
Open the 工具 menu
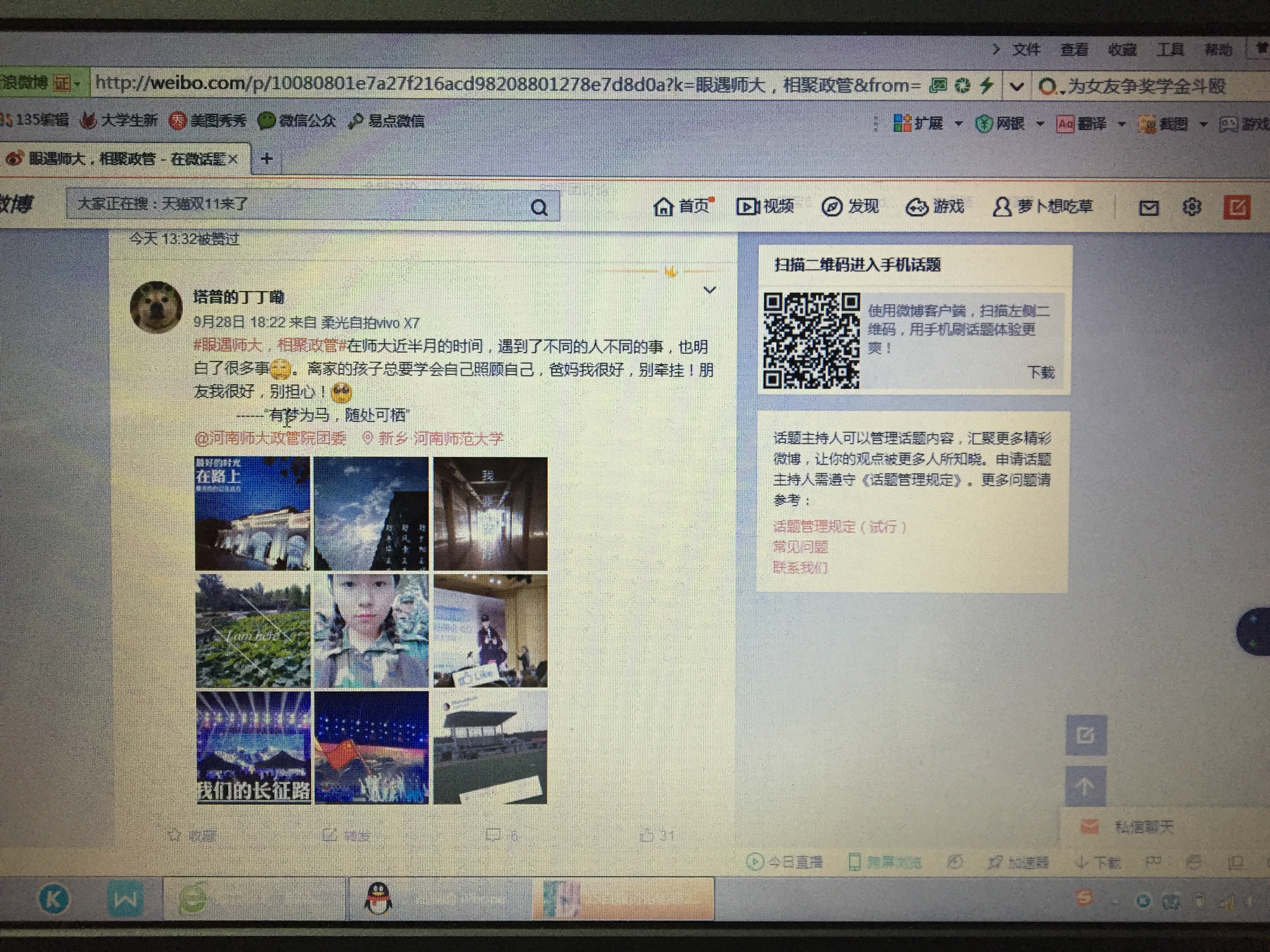point(1170,50)
